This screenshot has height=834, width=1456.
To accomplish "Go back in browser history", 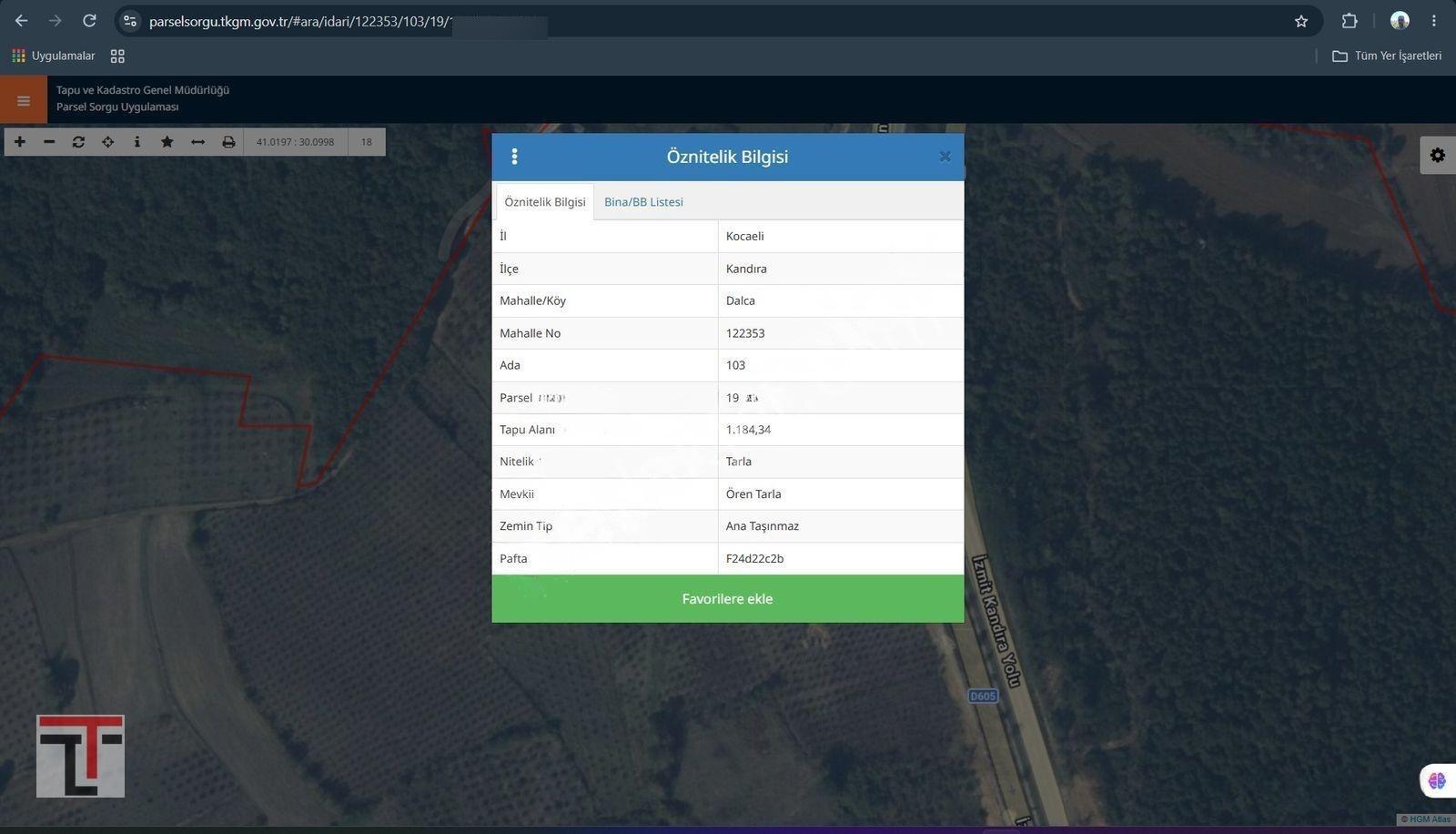I will tap(21, 21).
